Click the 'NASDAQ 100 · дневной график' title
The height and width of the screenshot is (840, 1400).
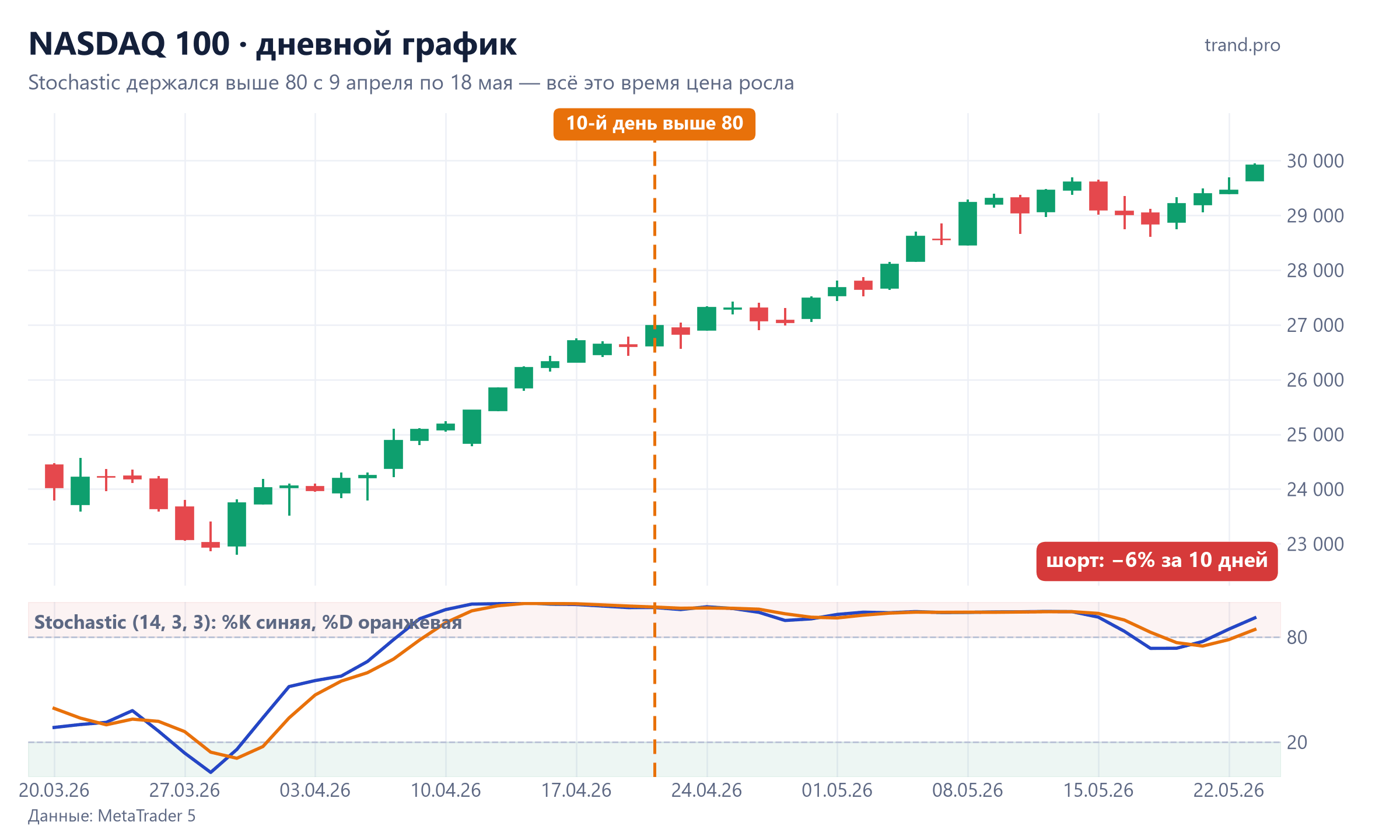272,44
